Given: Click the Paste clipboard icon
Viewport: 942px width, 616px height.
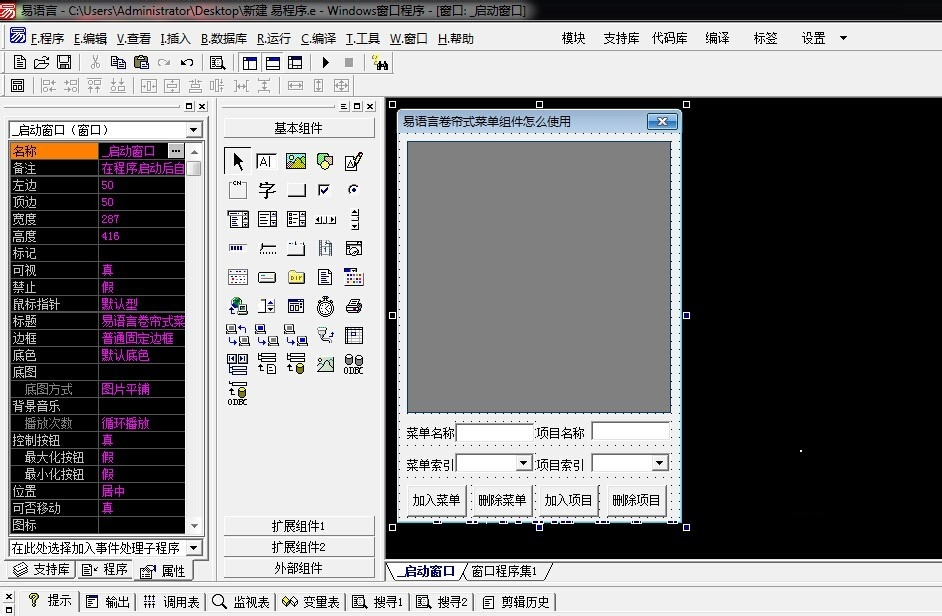Looking at the screenshot, I should coord(141,63).
